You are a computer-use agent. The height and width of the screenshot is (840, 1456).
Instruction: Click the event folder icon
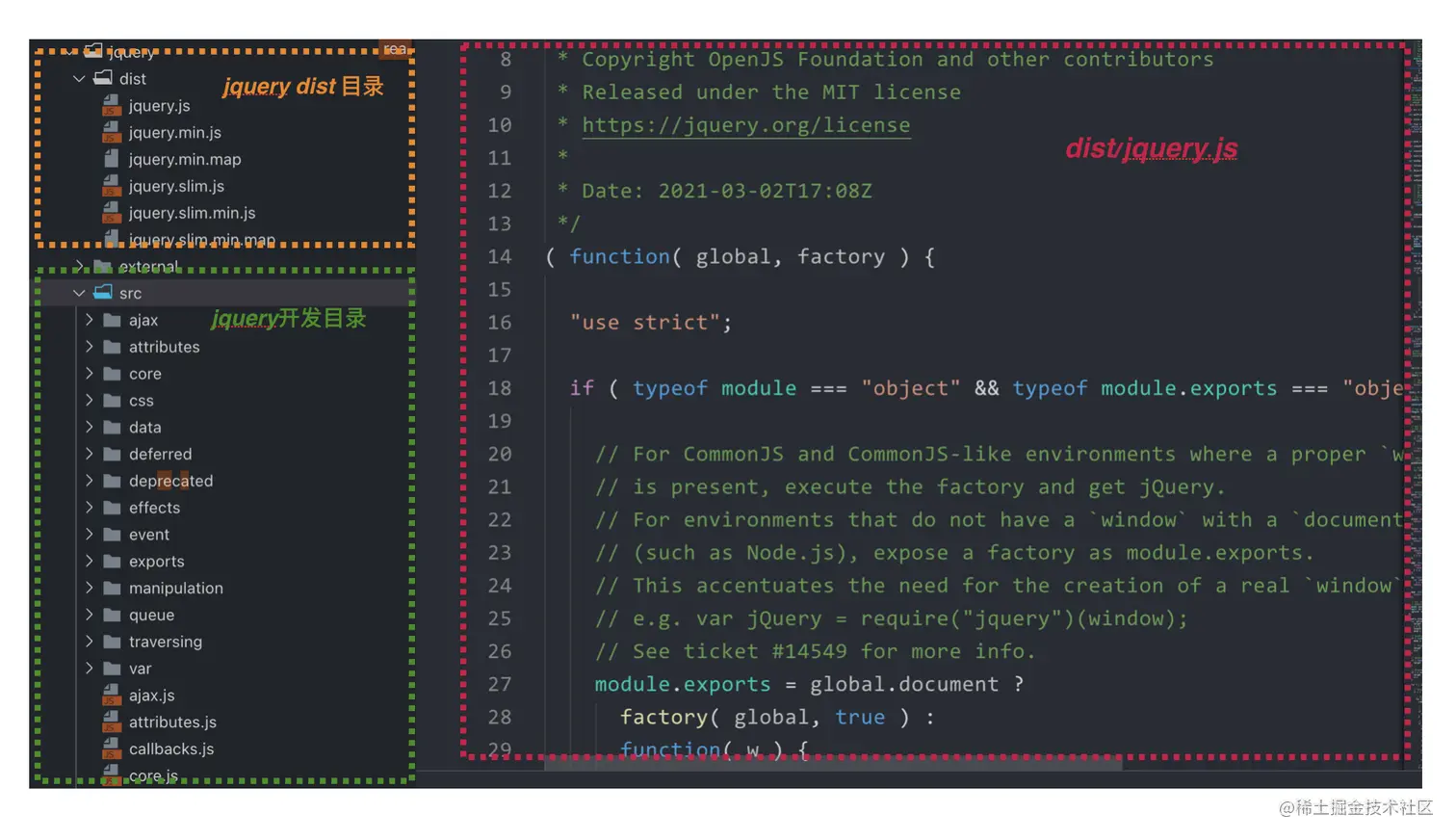tap(112, 535)
